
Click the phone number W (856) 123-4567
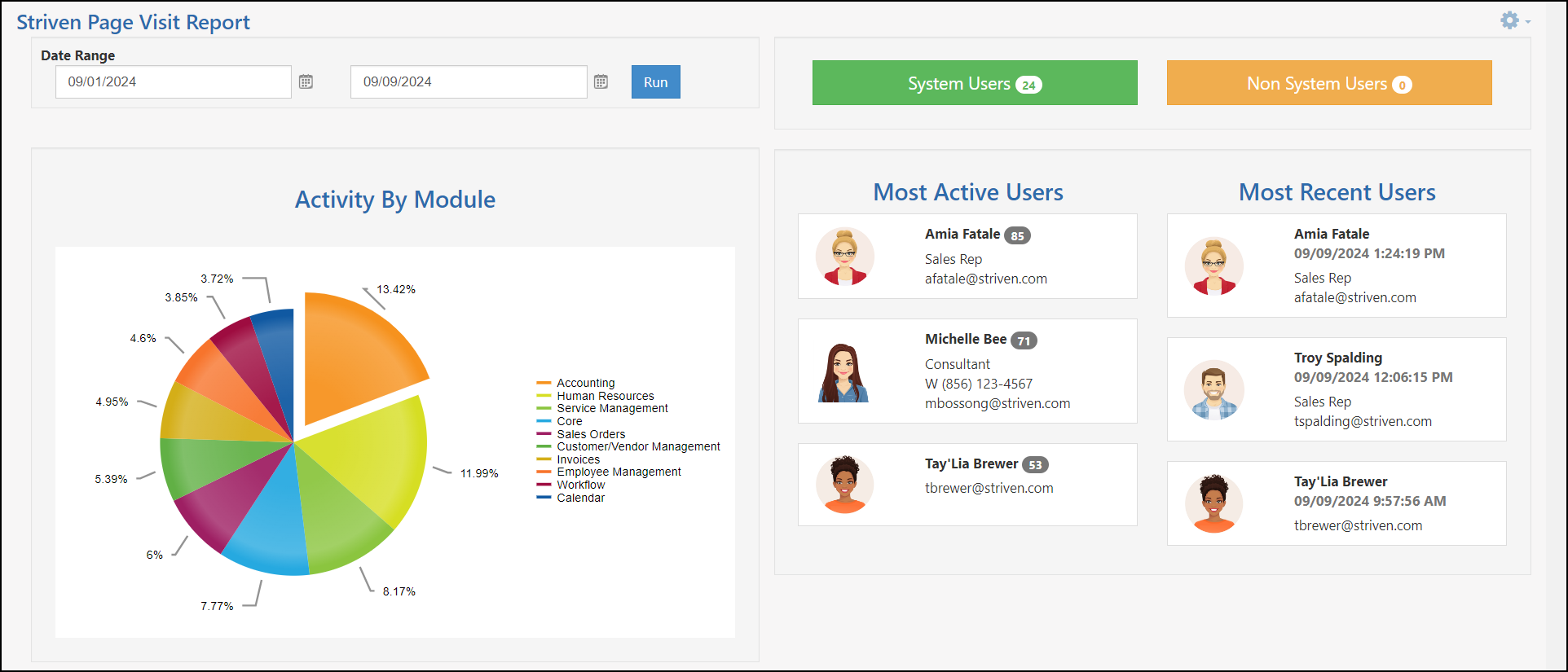[979, 384]
